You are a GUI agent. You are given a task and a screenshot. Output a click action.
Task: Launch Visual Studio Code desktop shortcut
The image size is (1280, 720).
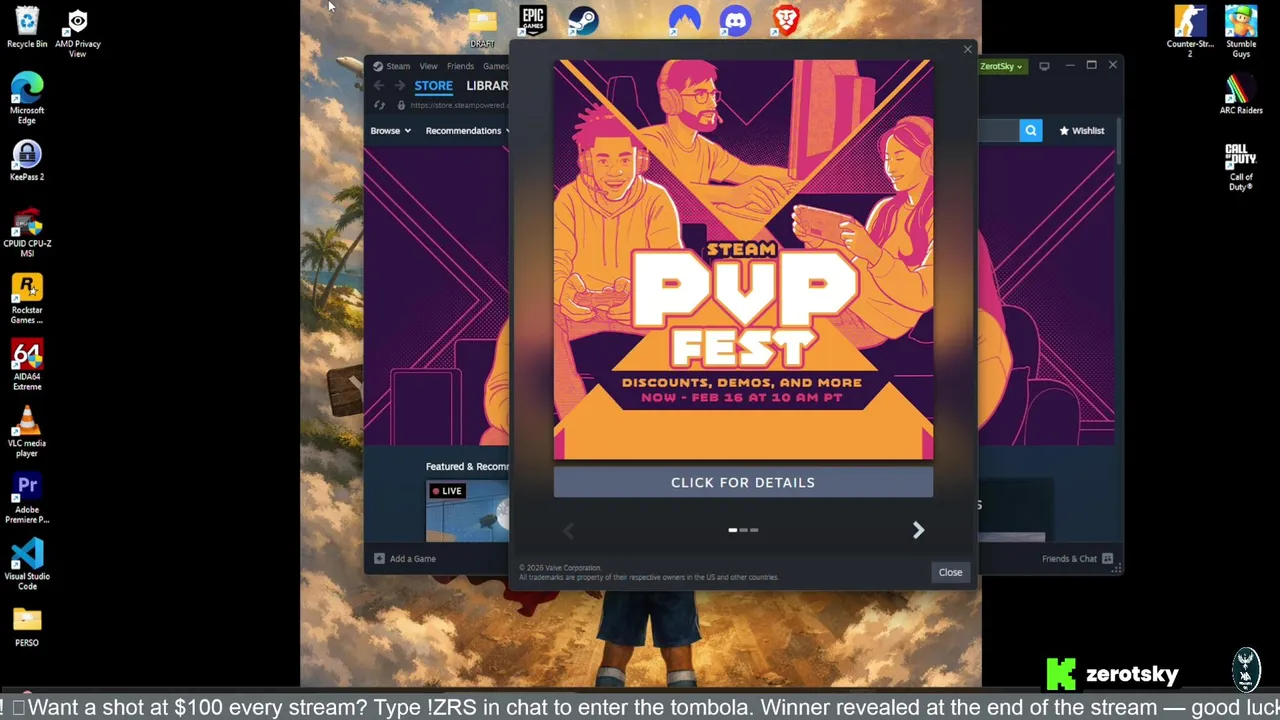pyautogui.click(x=27, y=564)
